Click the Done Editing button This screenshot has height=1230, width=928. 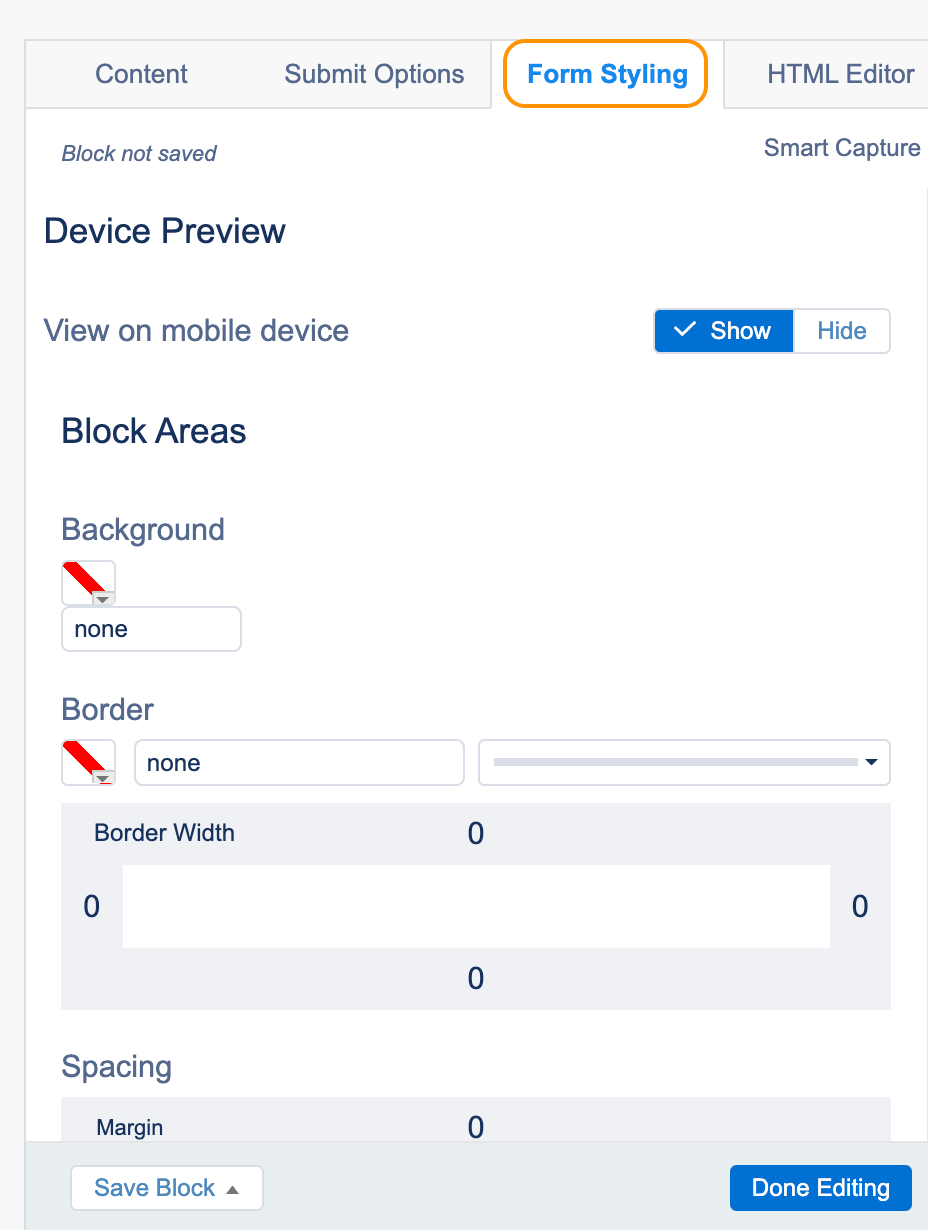point(821,1188)
